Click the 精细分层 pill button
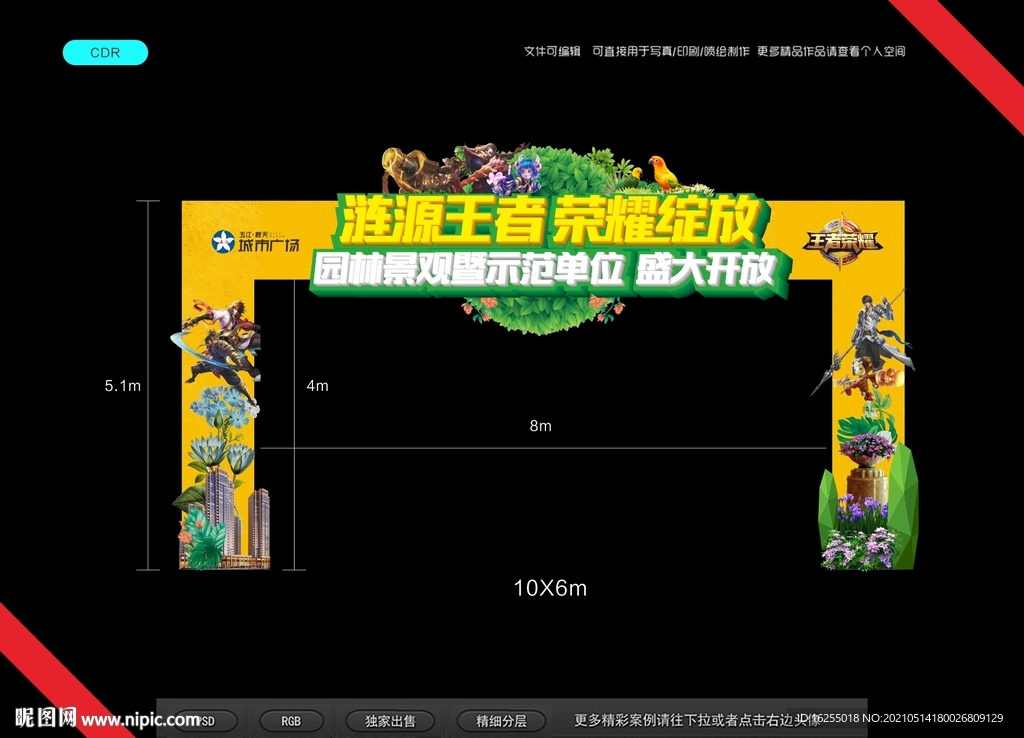Viewport: 1024px width, 738px height. [x=501, y=721]
